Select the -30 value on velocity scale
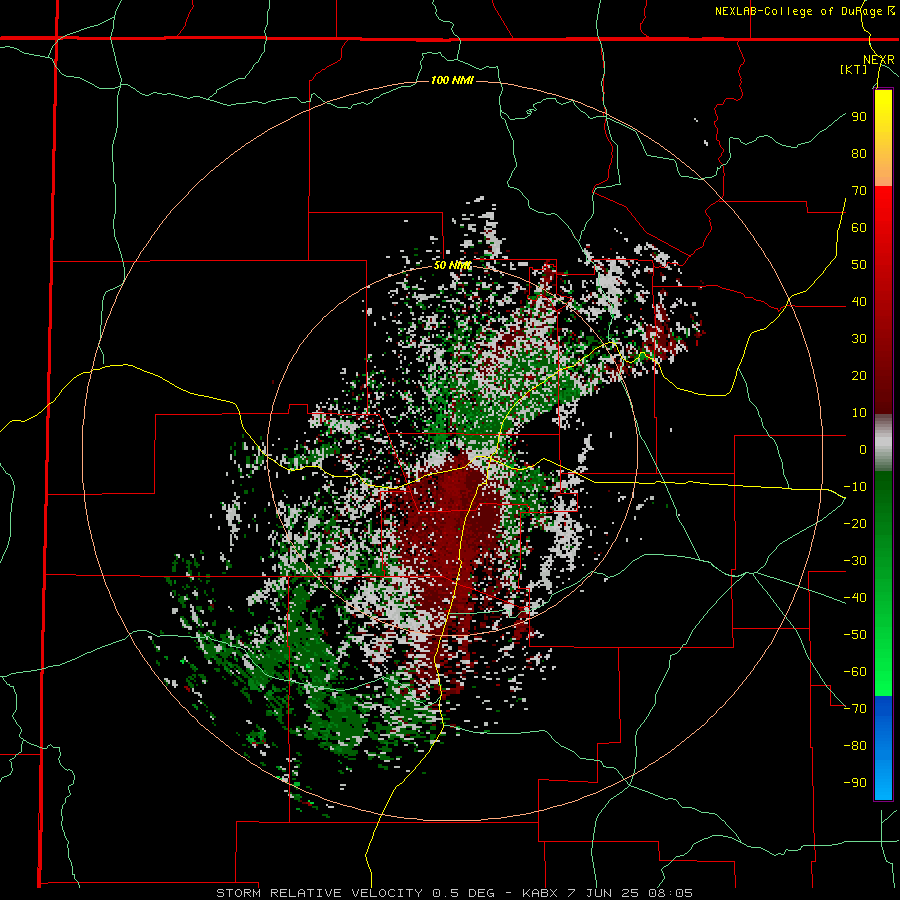This screenshot has height=900, width=900. click(x=855, y=561)
